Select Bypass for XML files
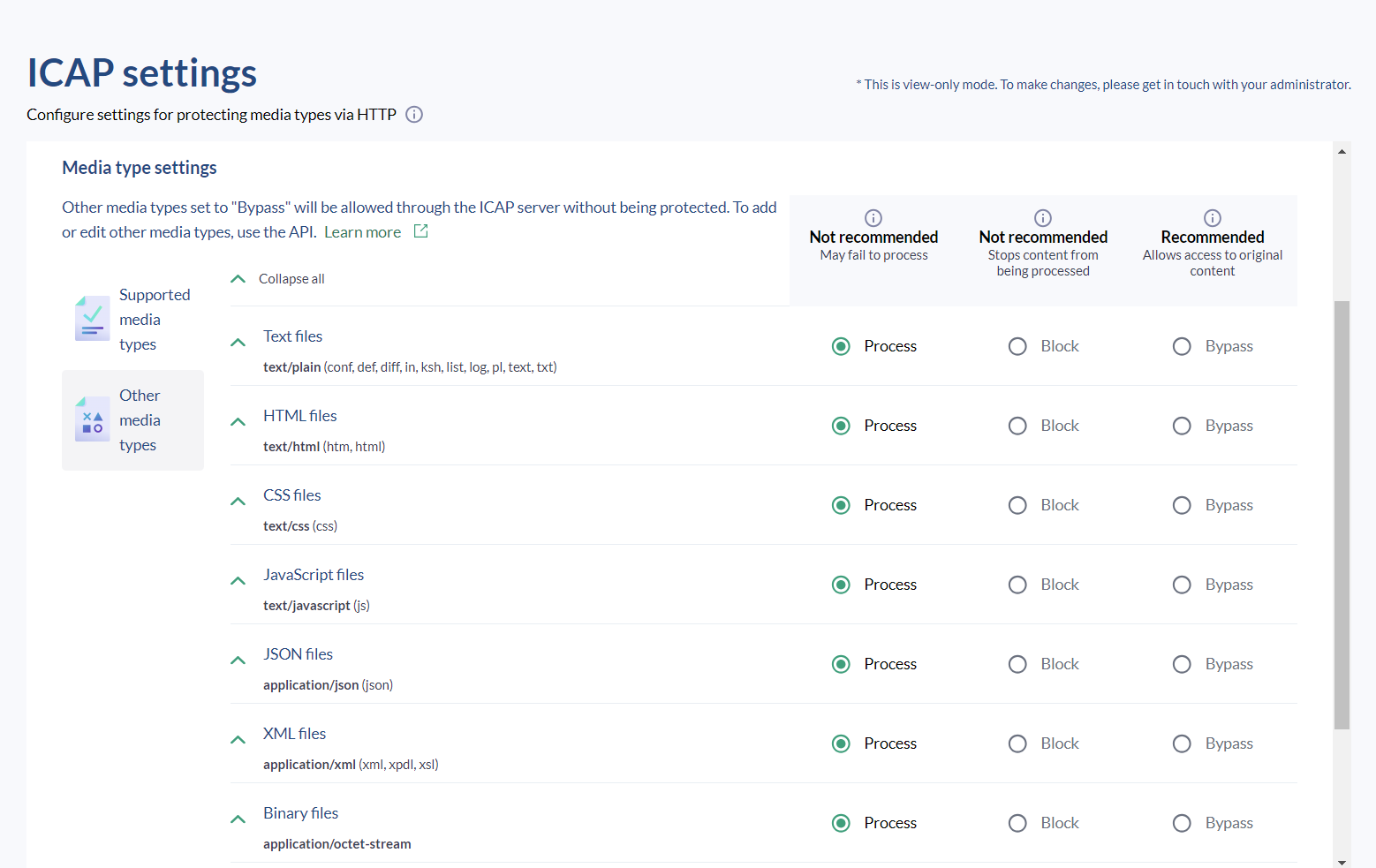1376x868 pixels. pos(1182,743)
